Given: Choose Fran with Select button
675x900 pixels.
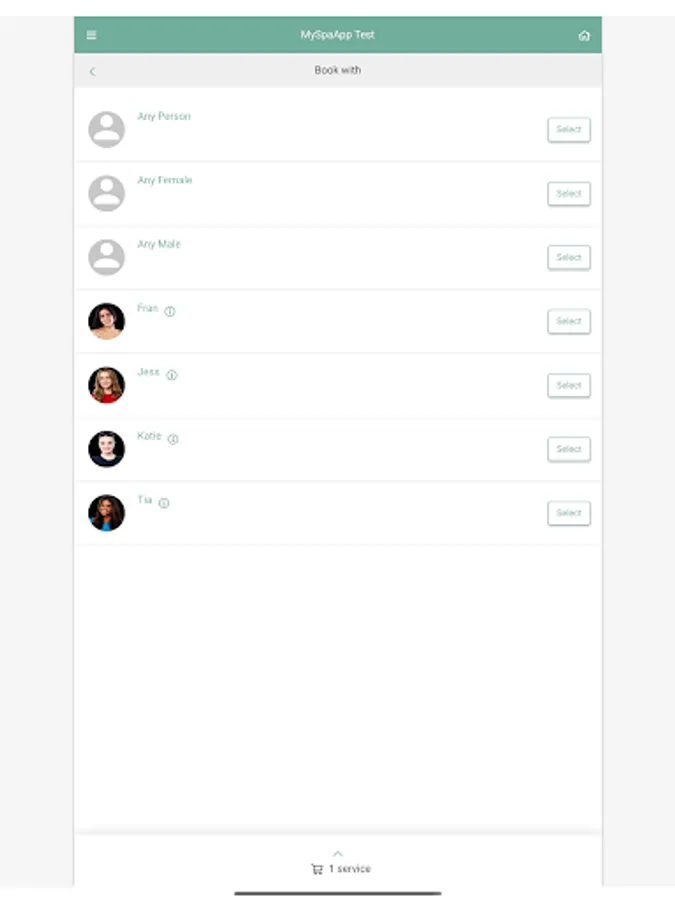Looking at the screenshot, I should coord(568,322).
